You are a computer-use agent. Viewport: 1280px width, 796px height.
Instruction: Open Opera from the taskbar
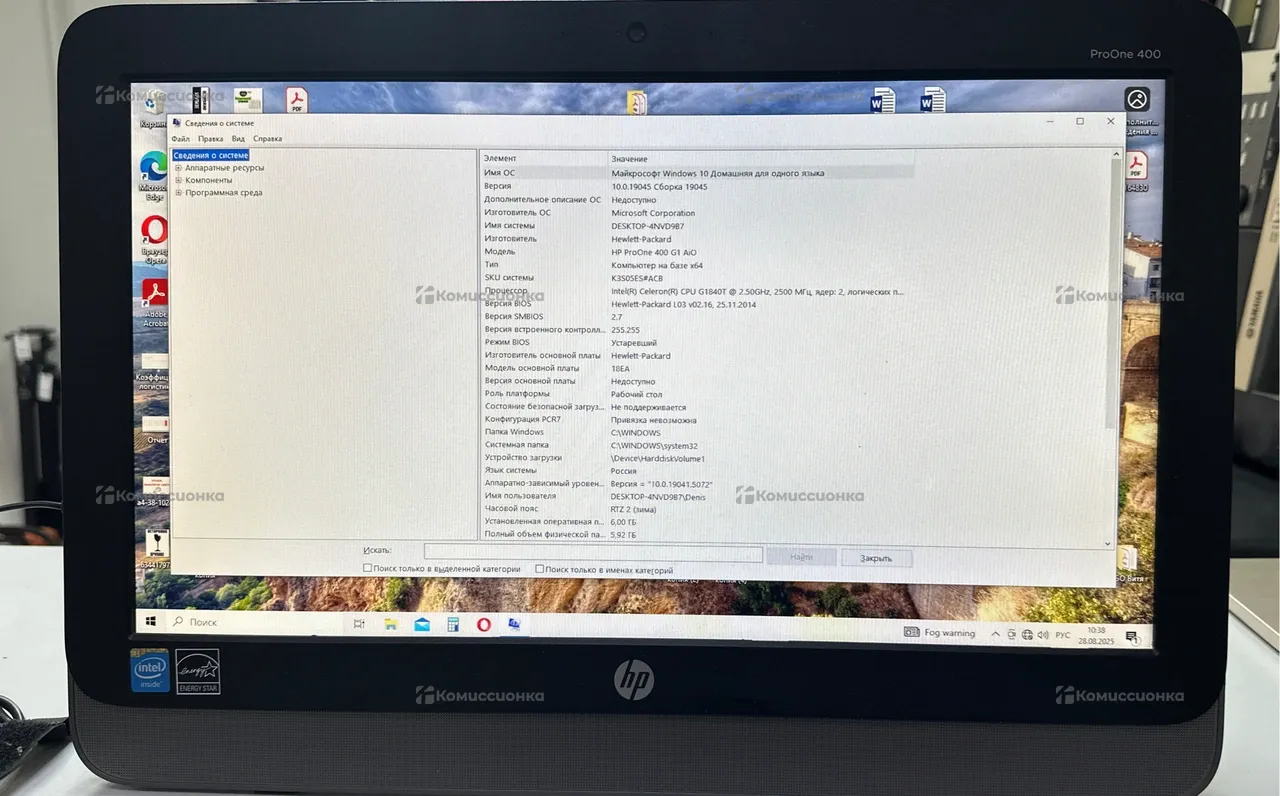point(484,625)
